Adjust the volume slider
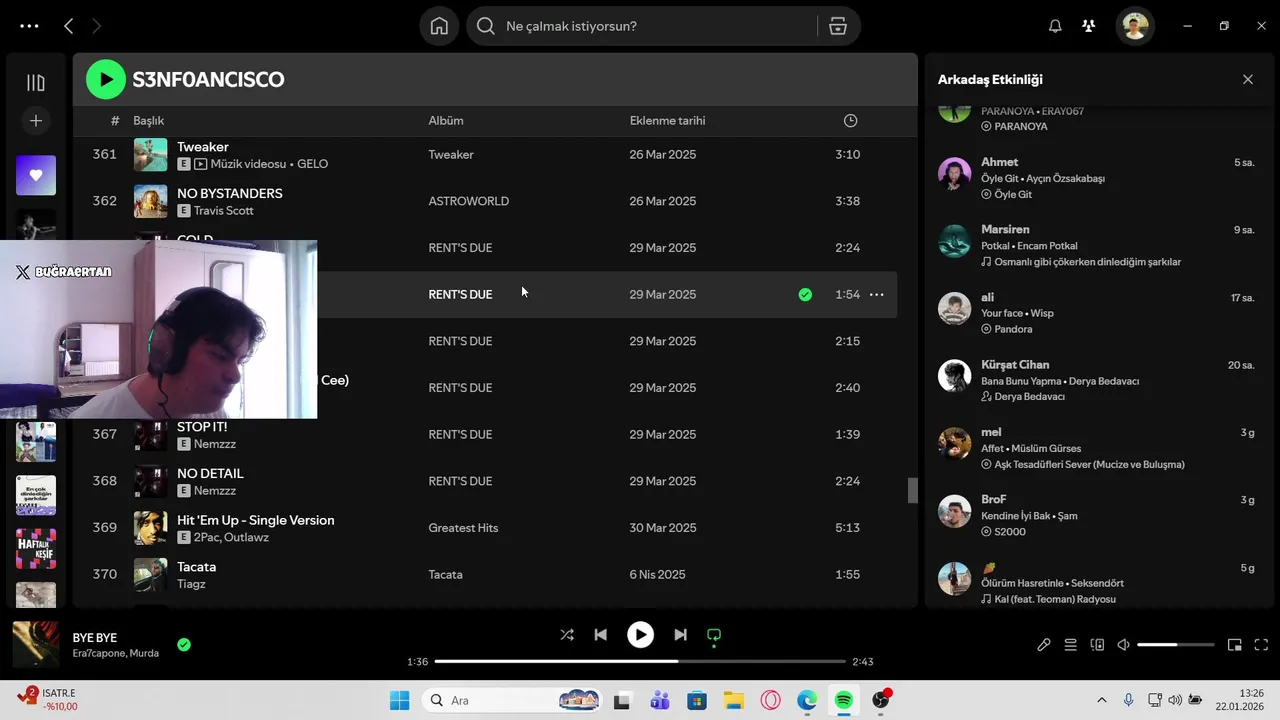 tap(1176, 645)
